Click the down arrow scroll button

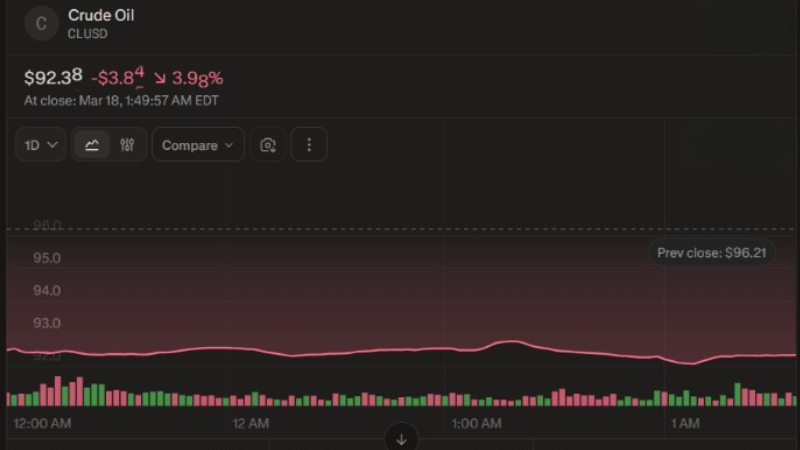coord(402,438)
